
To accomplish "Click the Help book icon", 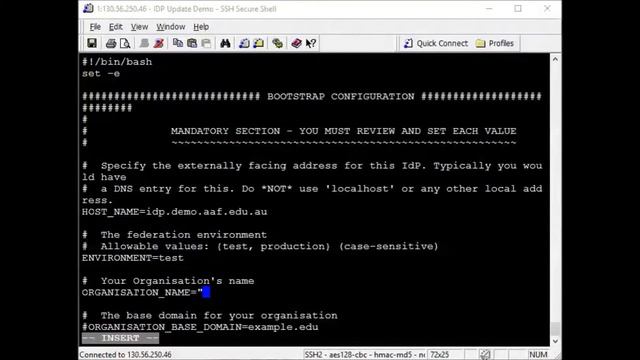I will [296, 43].
